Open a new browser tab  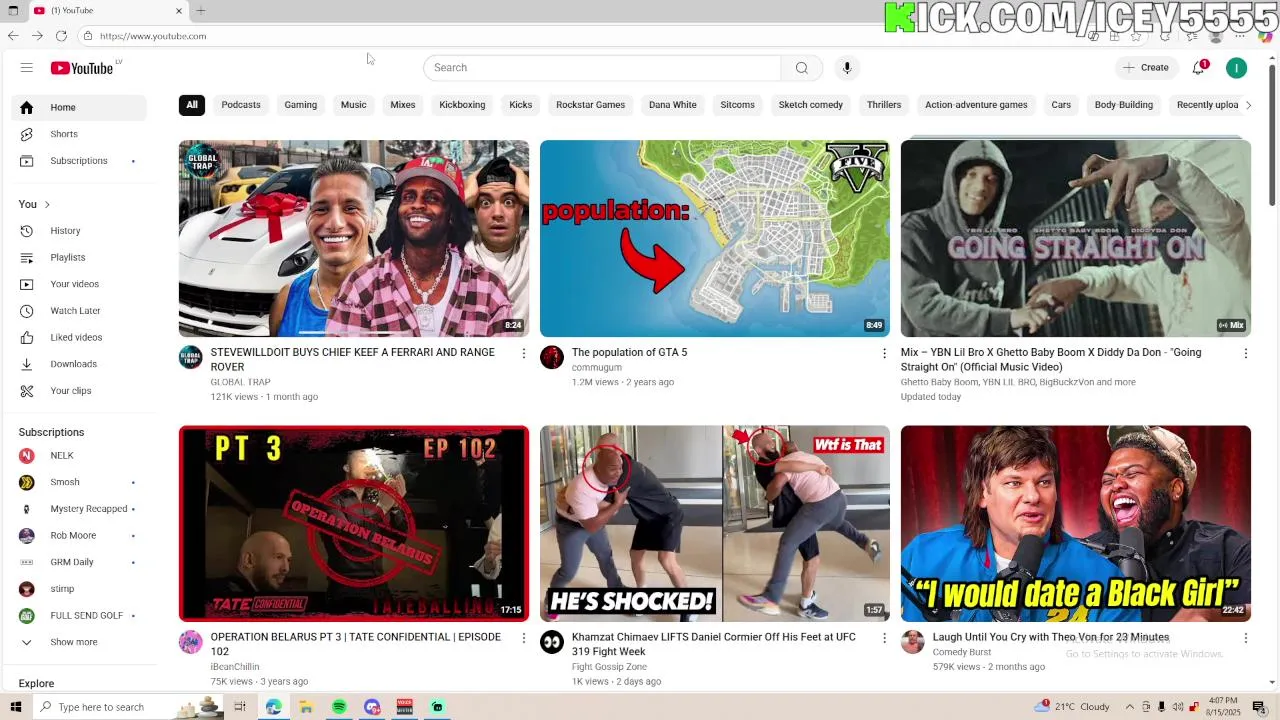(x=200, y=11)
